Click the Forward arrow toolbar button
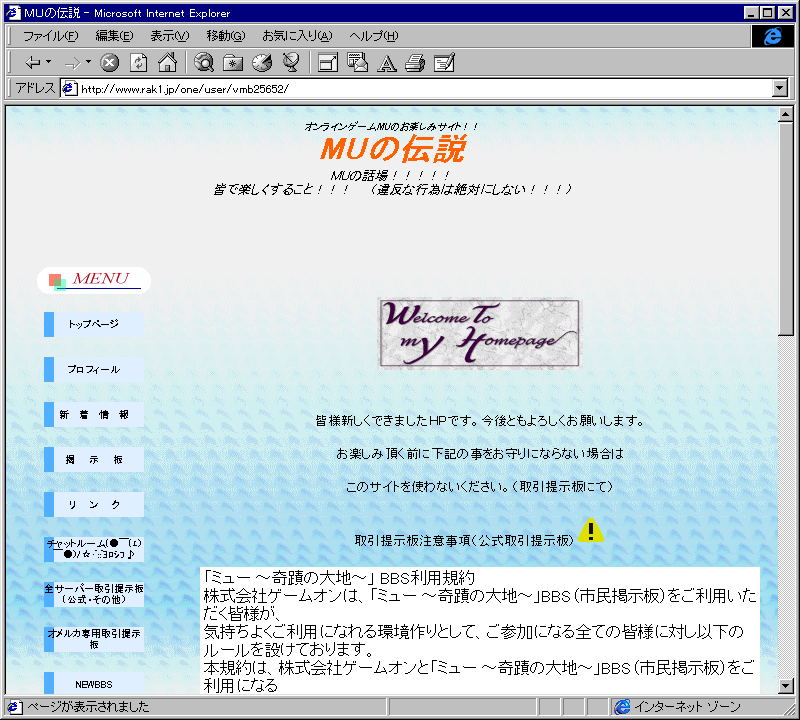Image resolution: width=800 pixels, height=720 pixels. [x=72, y=63]
